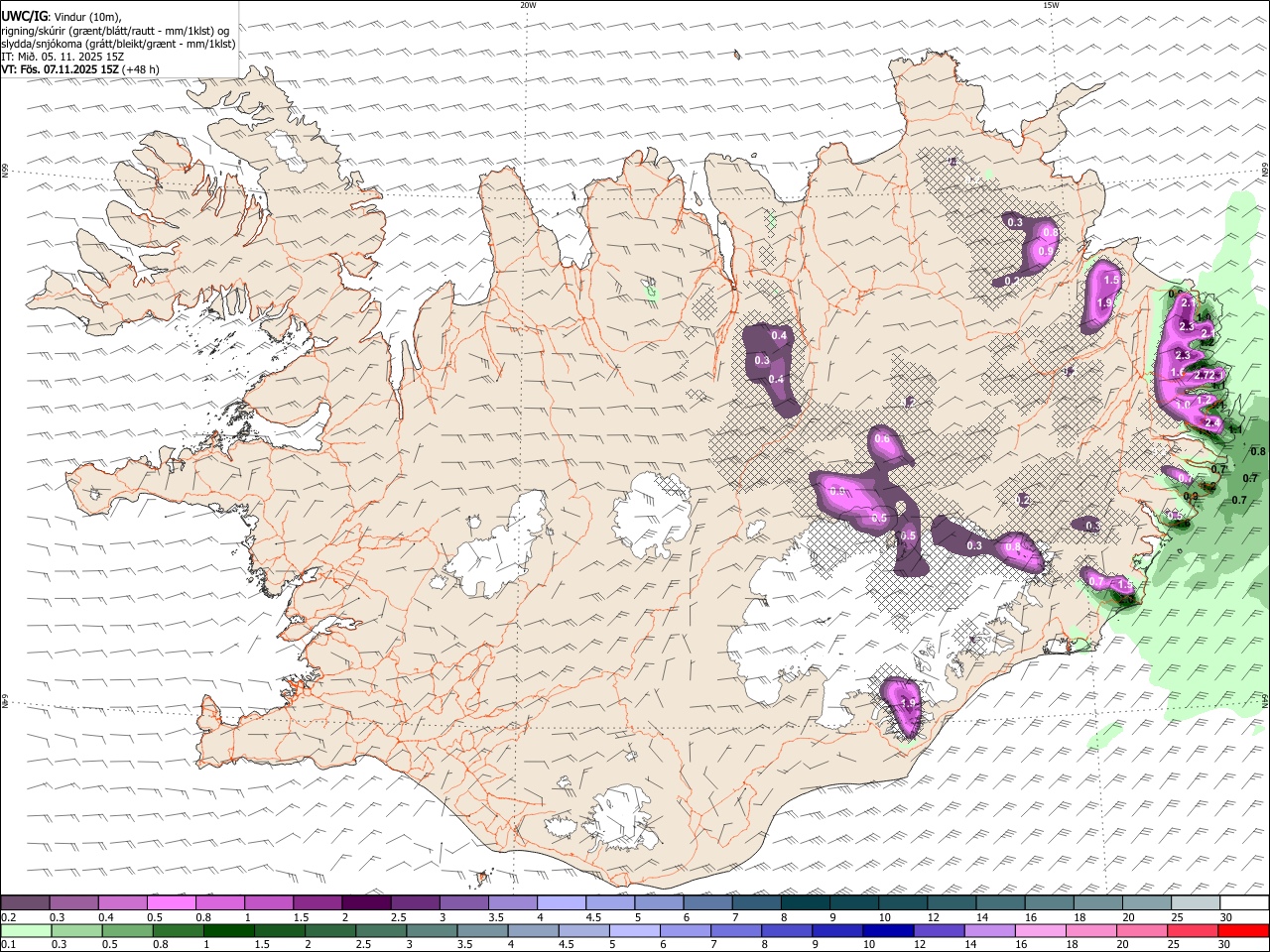Click the 20W longitude label at top
1270x952 pixels.
coord(528,5)
